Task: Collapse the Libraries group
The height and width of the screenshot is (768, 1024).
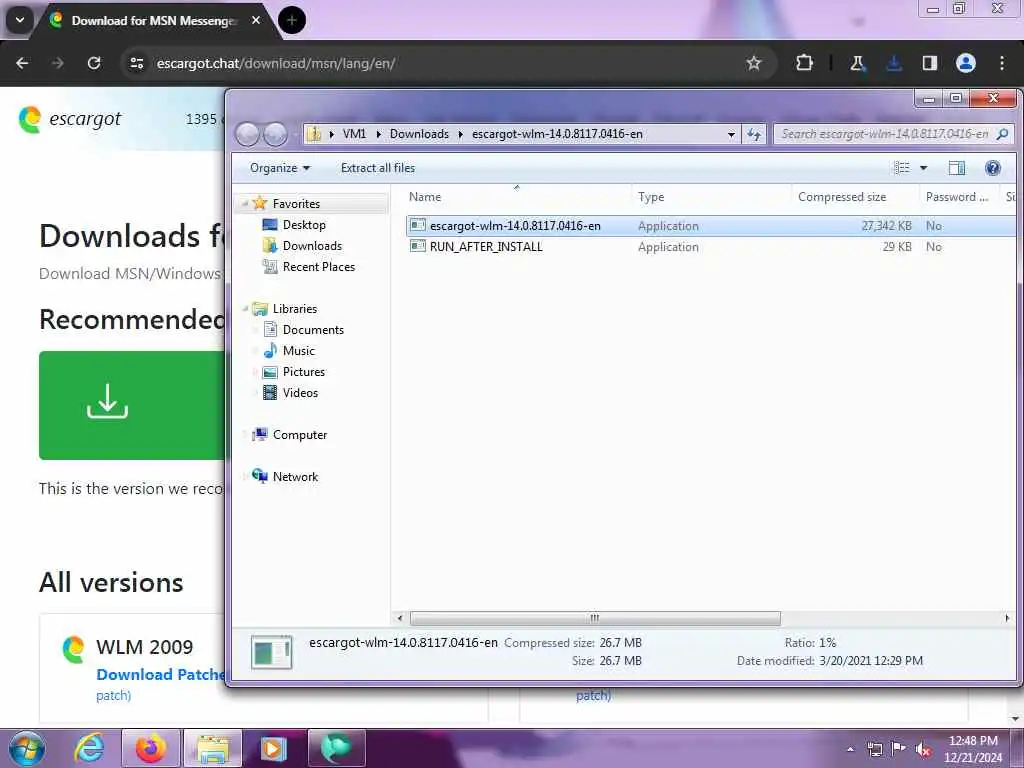Action: [245, 309]
